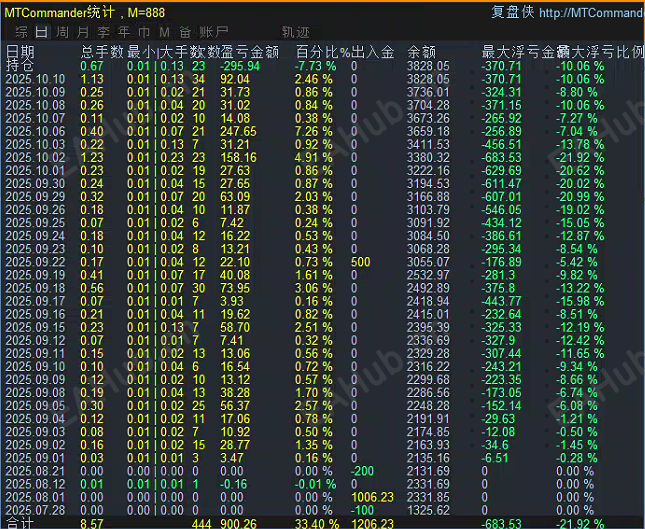Click balance 3704.28 for 2025.10.08
This screenshot has width=645, height=529.
pyautogui.click(x=428, y=105)
